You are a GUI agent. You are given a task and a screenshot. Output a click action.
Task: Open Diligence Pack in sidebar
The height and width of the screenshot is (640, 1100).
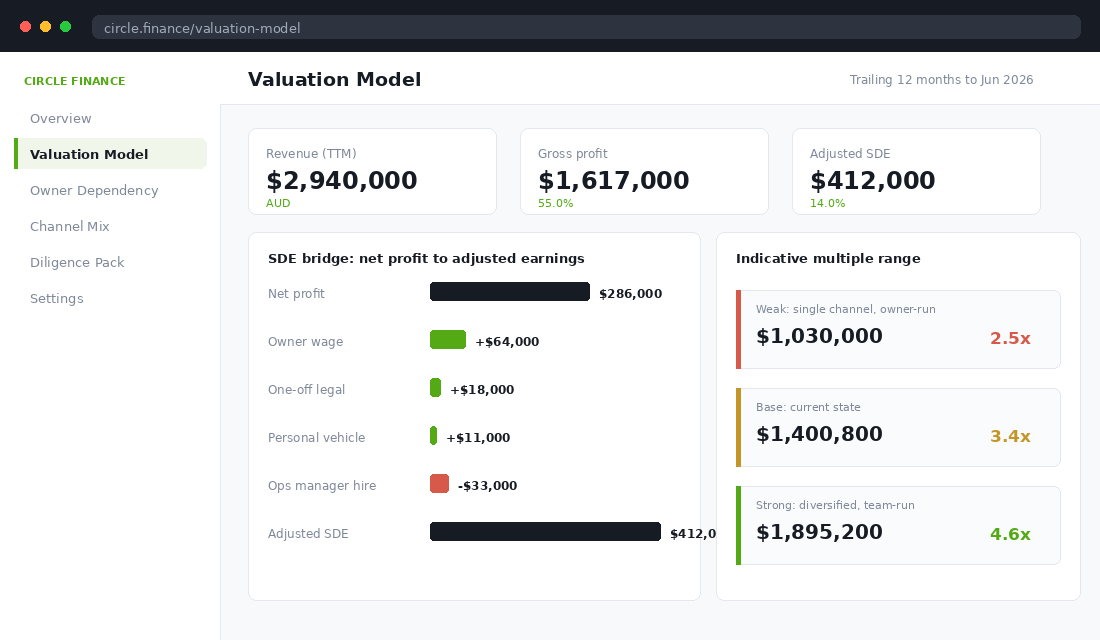click(x=110, y=262)
